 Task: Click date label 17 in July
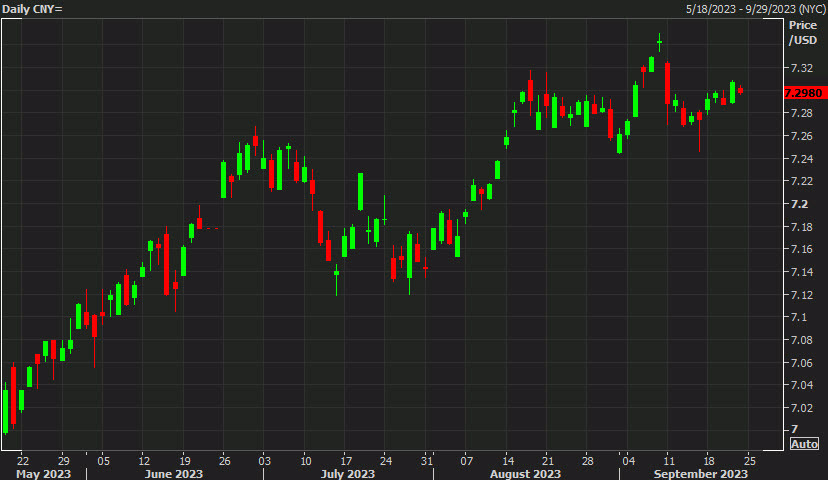tap(346, 460)
